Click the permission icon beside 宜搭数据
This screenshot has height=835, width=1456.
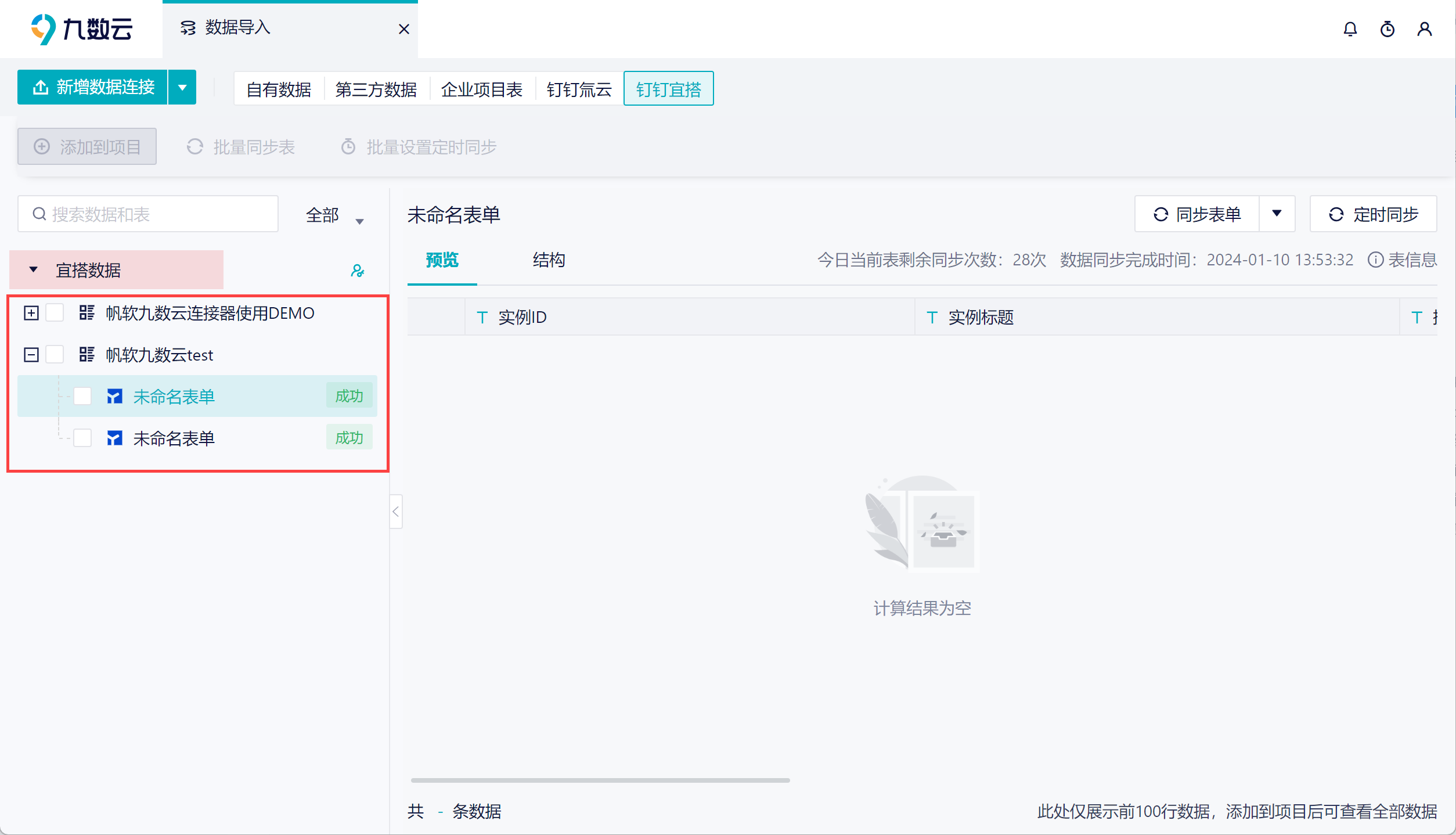tap(357, 271)
